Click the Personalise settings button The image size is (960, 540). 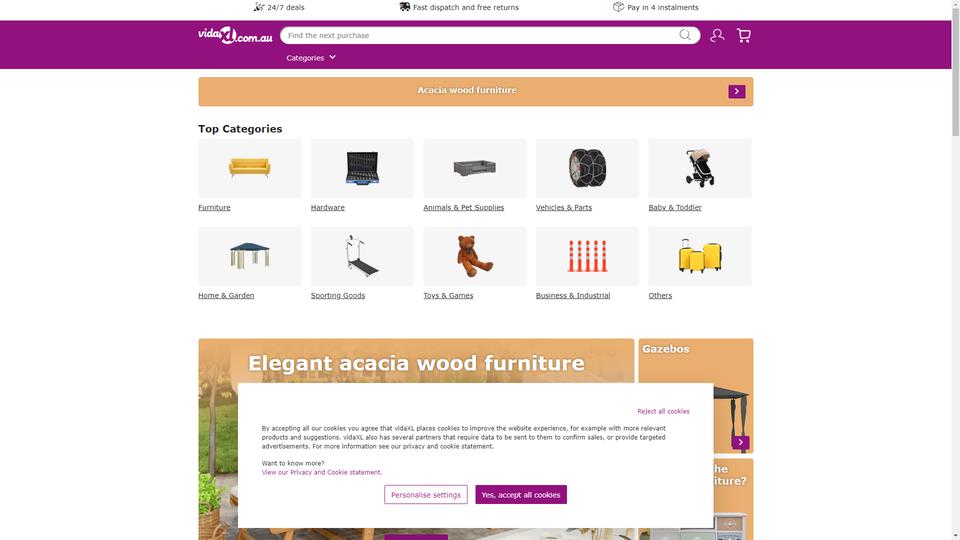pos(426,495)
